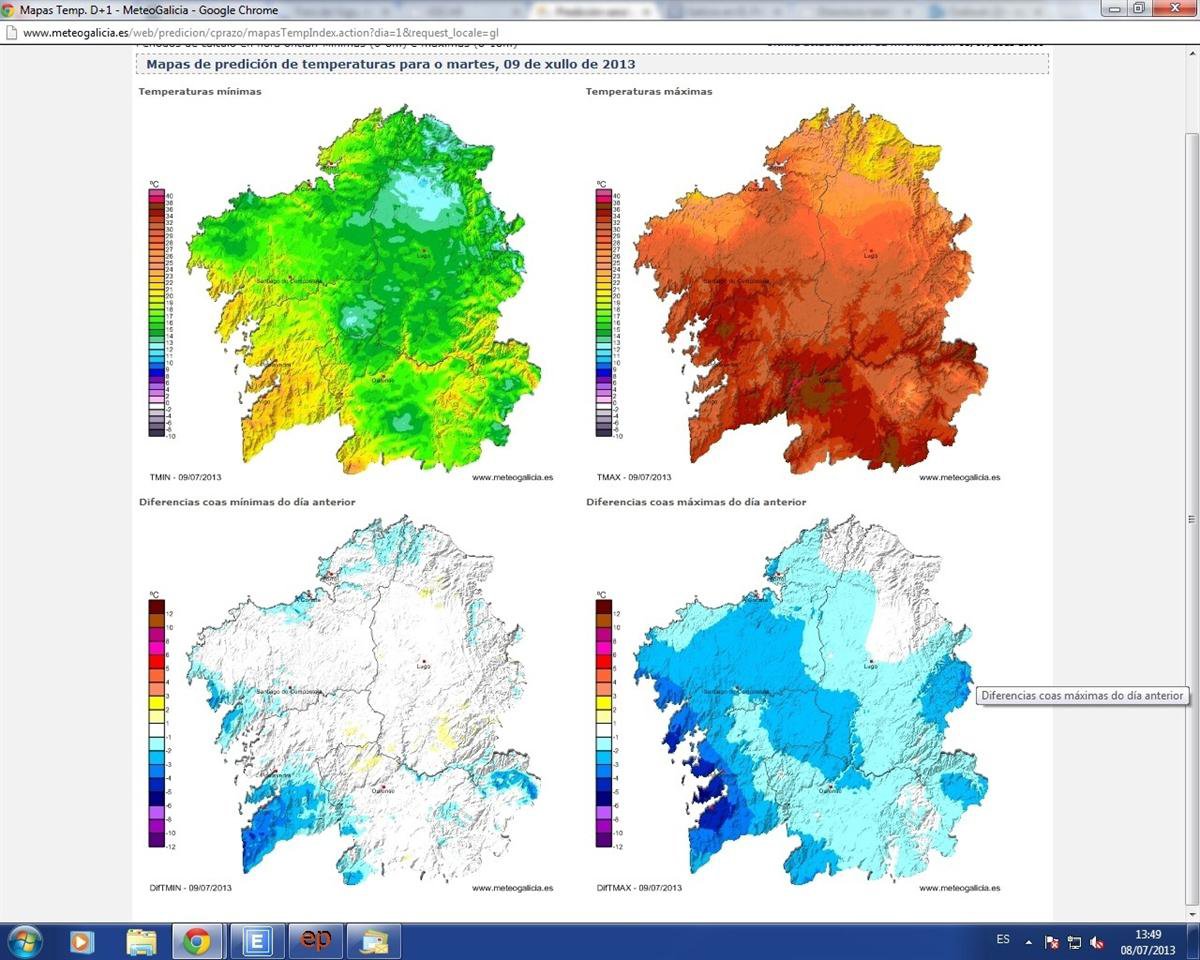Image resolution: width=1200 pixels, height=960 pixels.
Task: Click the volume speaker tray icon
Action: coord(1097,941)
